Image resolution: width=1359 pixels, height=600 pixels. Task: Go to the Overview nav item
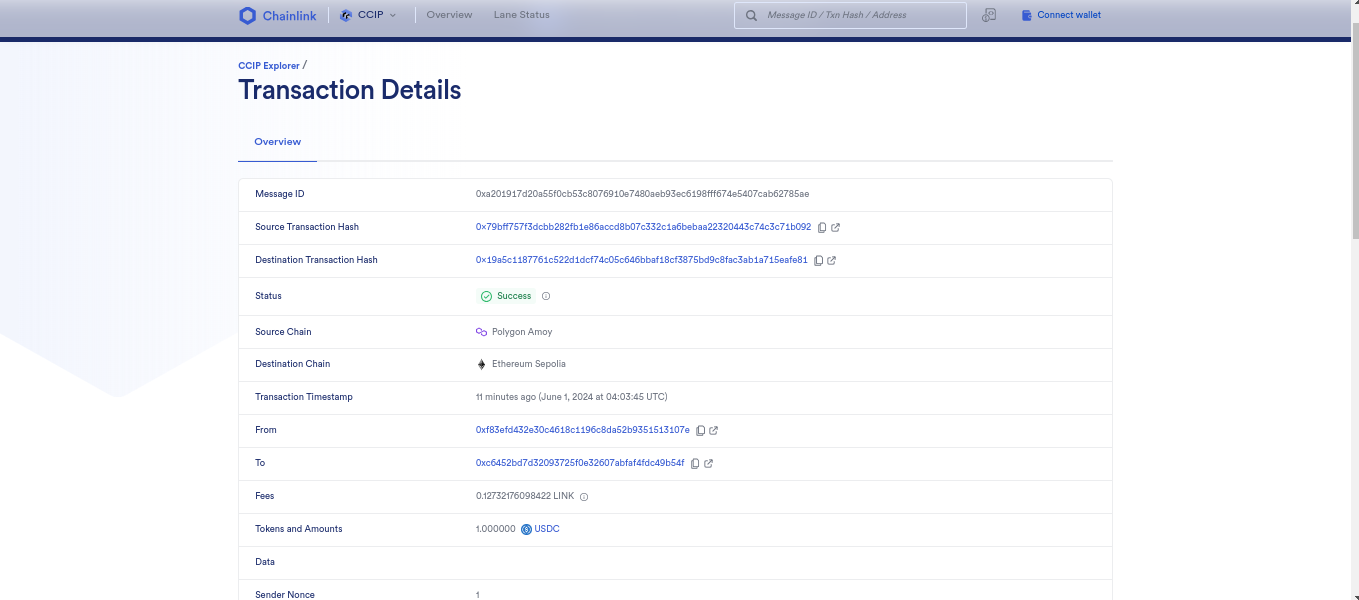[x=449, y=15]
